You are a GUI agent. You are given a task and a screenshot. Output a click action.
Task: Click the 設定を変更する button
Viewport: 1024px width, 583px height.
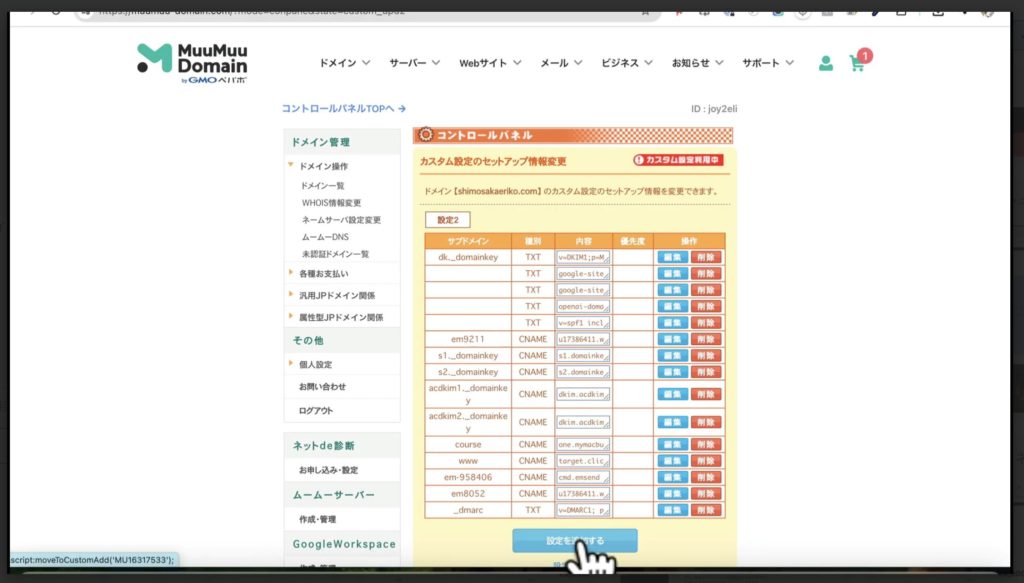coord(576,539)
